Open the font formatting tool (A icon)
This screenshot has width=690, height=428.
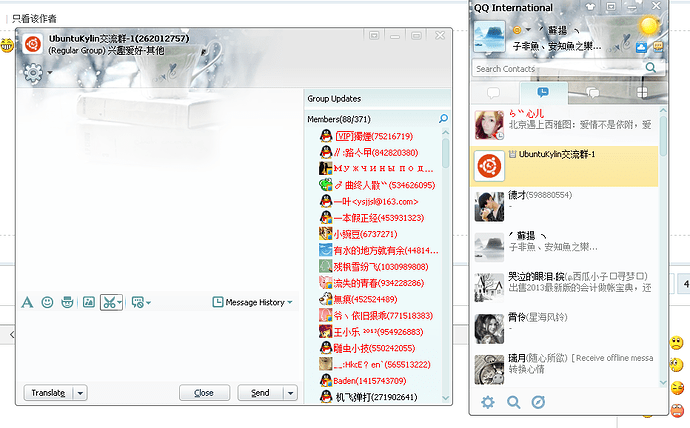click(x=27, y=302)
